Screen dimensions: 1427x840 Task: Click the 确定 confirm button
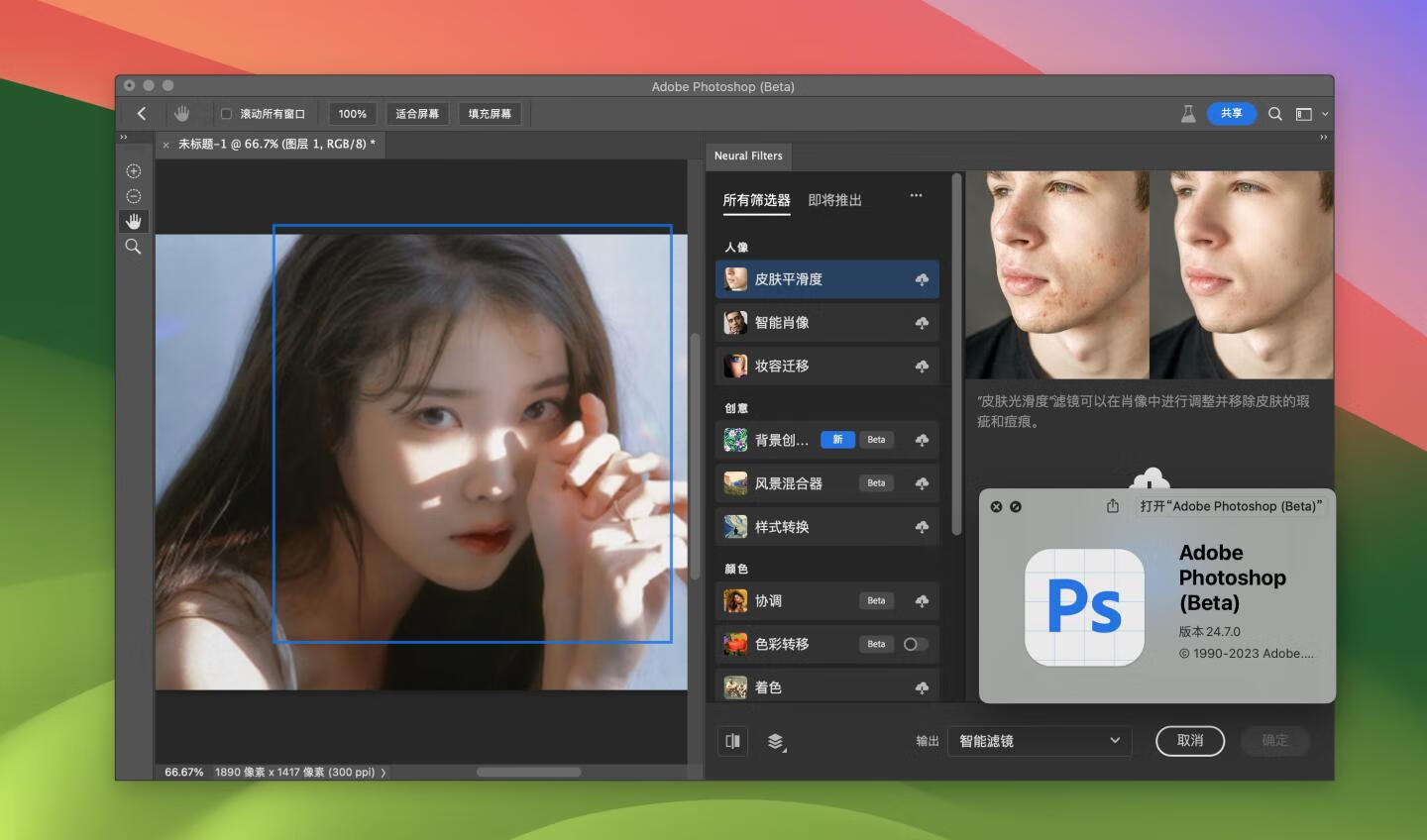1275,741
